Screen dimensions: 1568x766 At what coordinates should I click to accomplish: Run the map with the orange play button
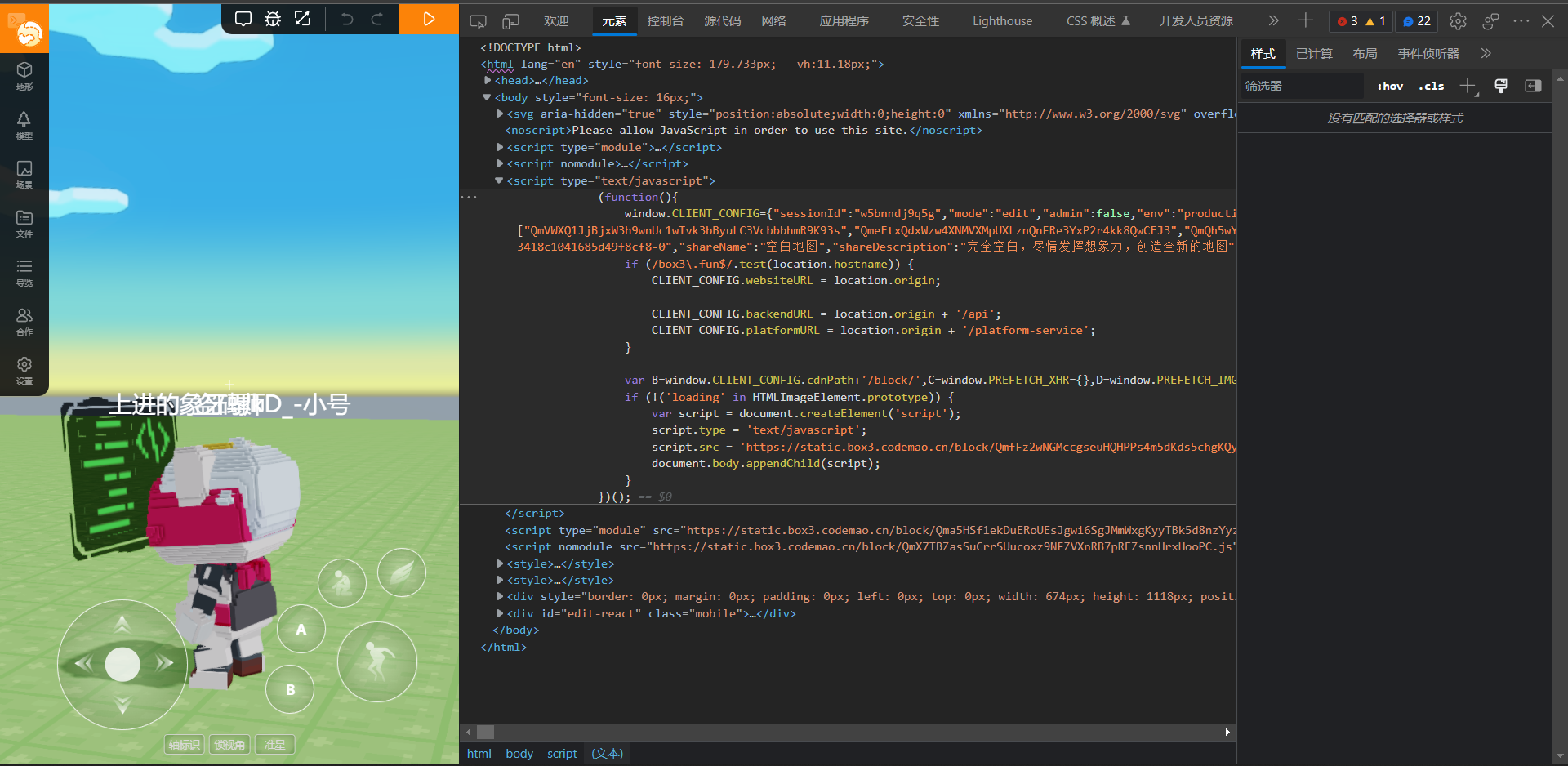[x=429, y=19]
